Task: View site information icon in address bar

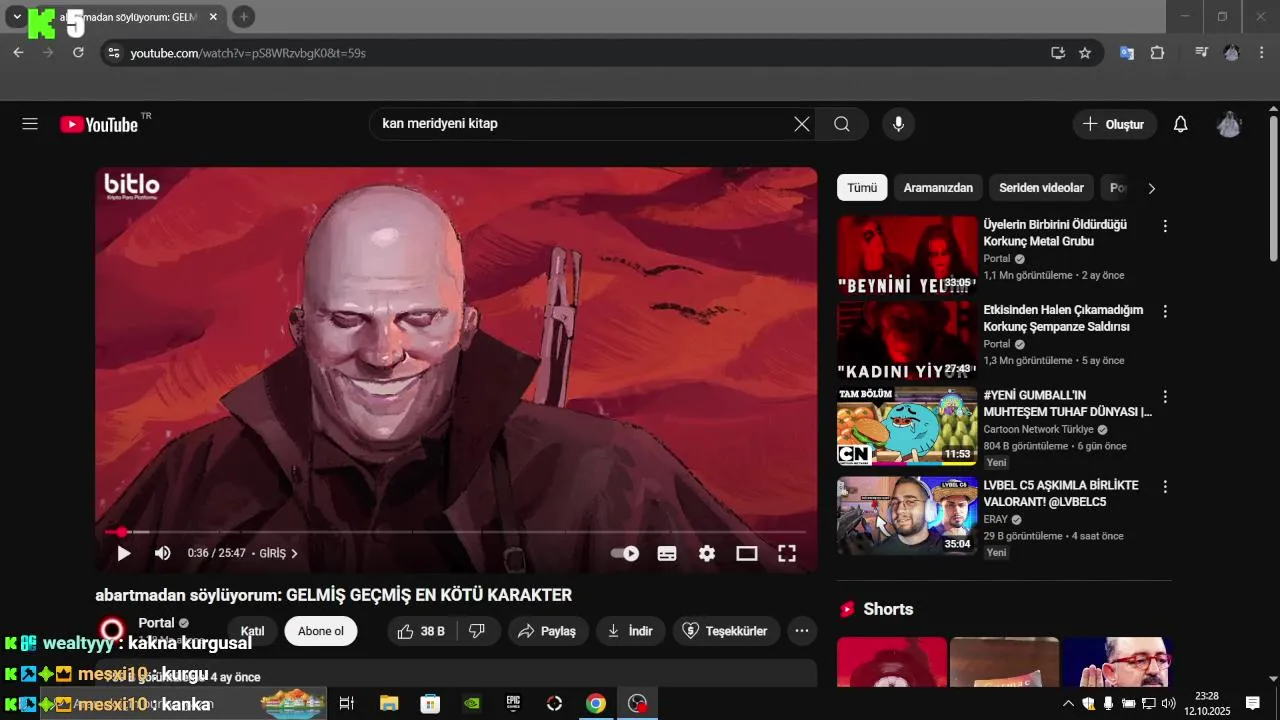Action: (x=113, y=53)
